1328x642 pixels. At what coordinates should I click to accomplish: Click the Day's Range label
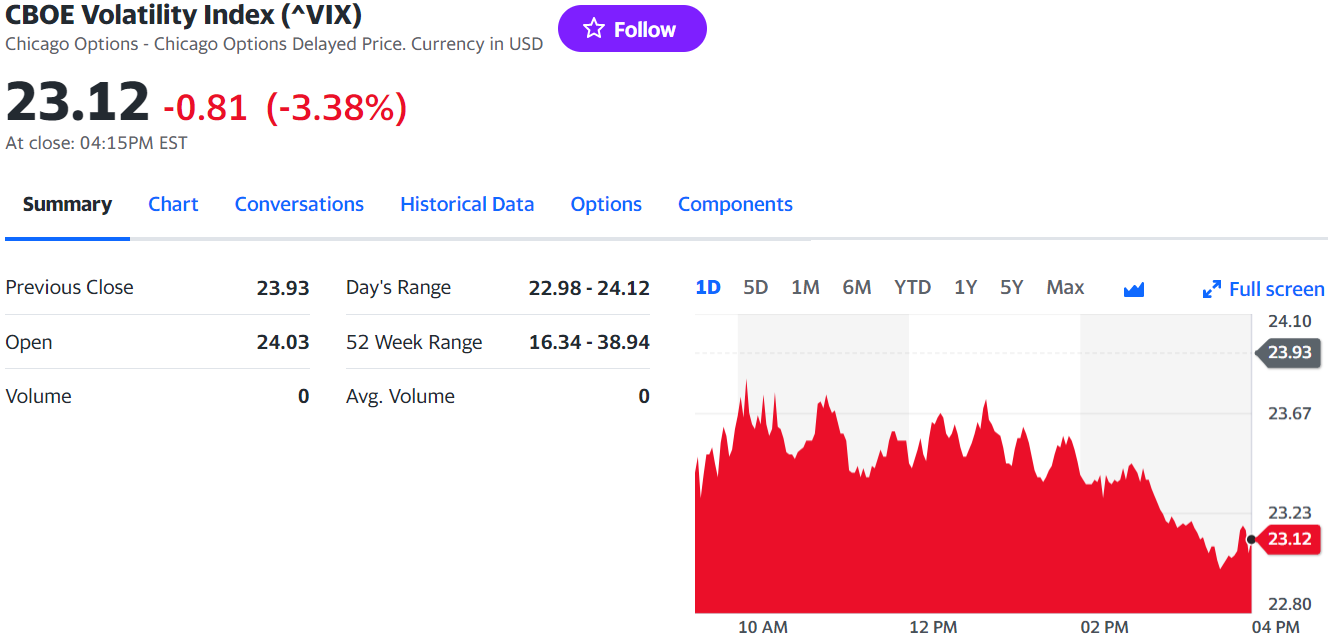click(398, 288)
